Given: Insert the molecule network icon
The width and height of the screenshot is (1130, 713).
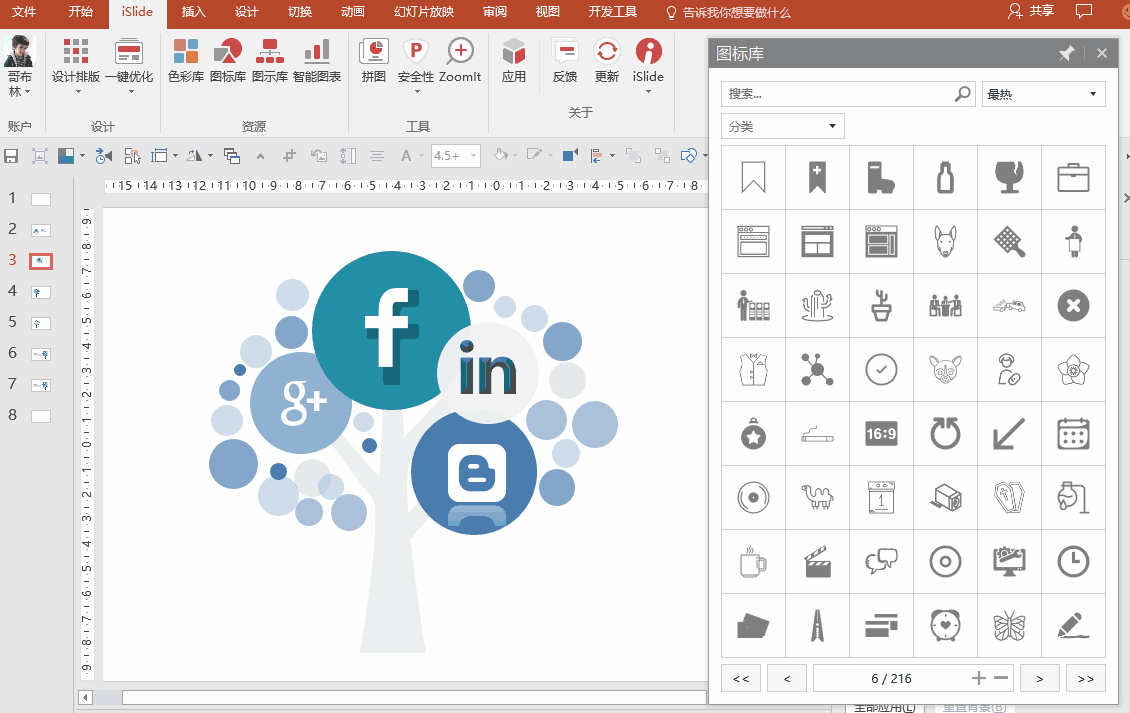Looking at the screenshot, I should coord(817,370).
